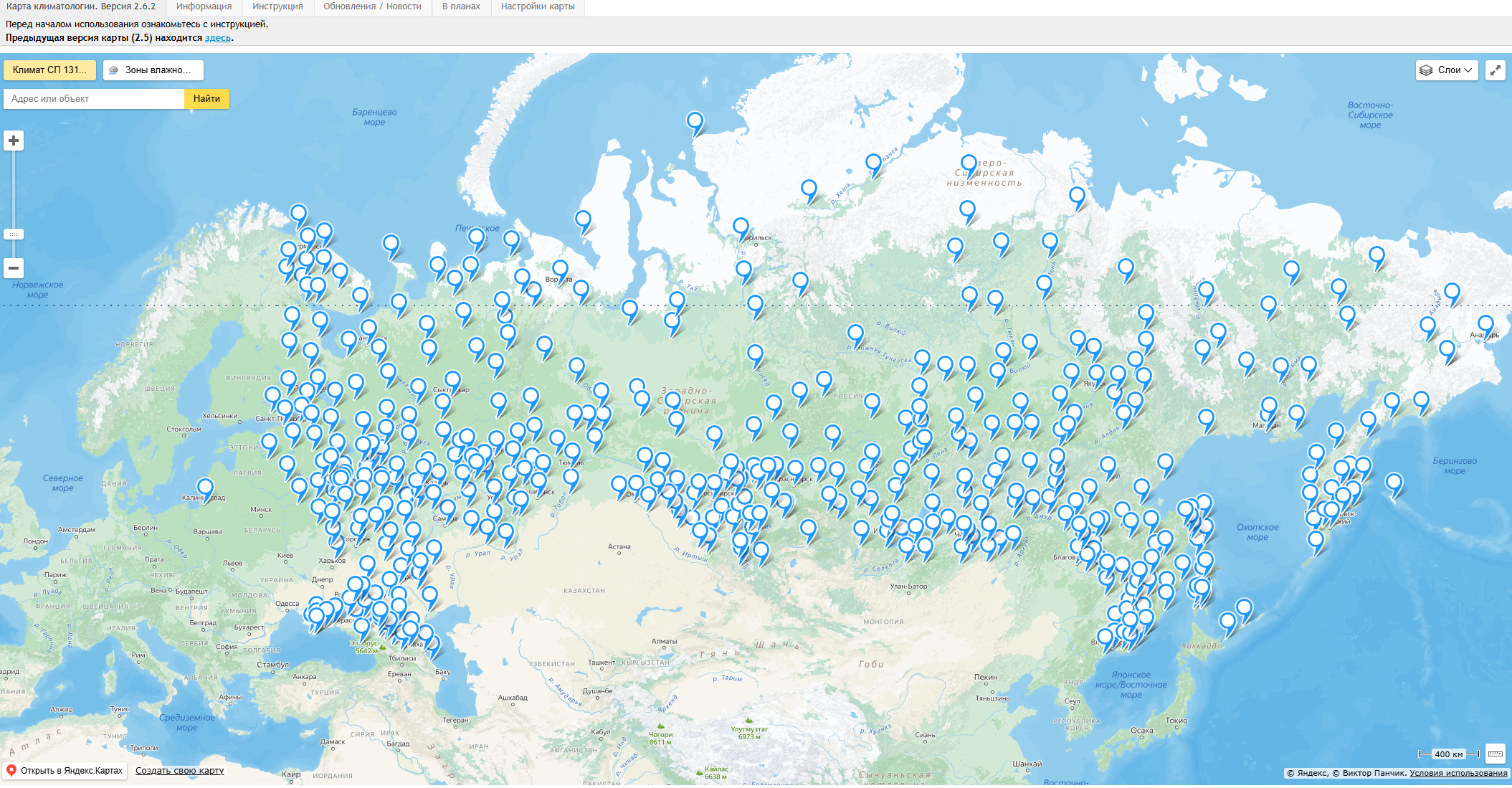Toggle fullscreen map mode
This screenshot has height=788, width=1512.
click(x=1495, y=70)
